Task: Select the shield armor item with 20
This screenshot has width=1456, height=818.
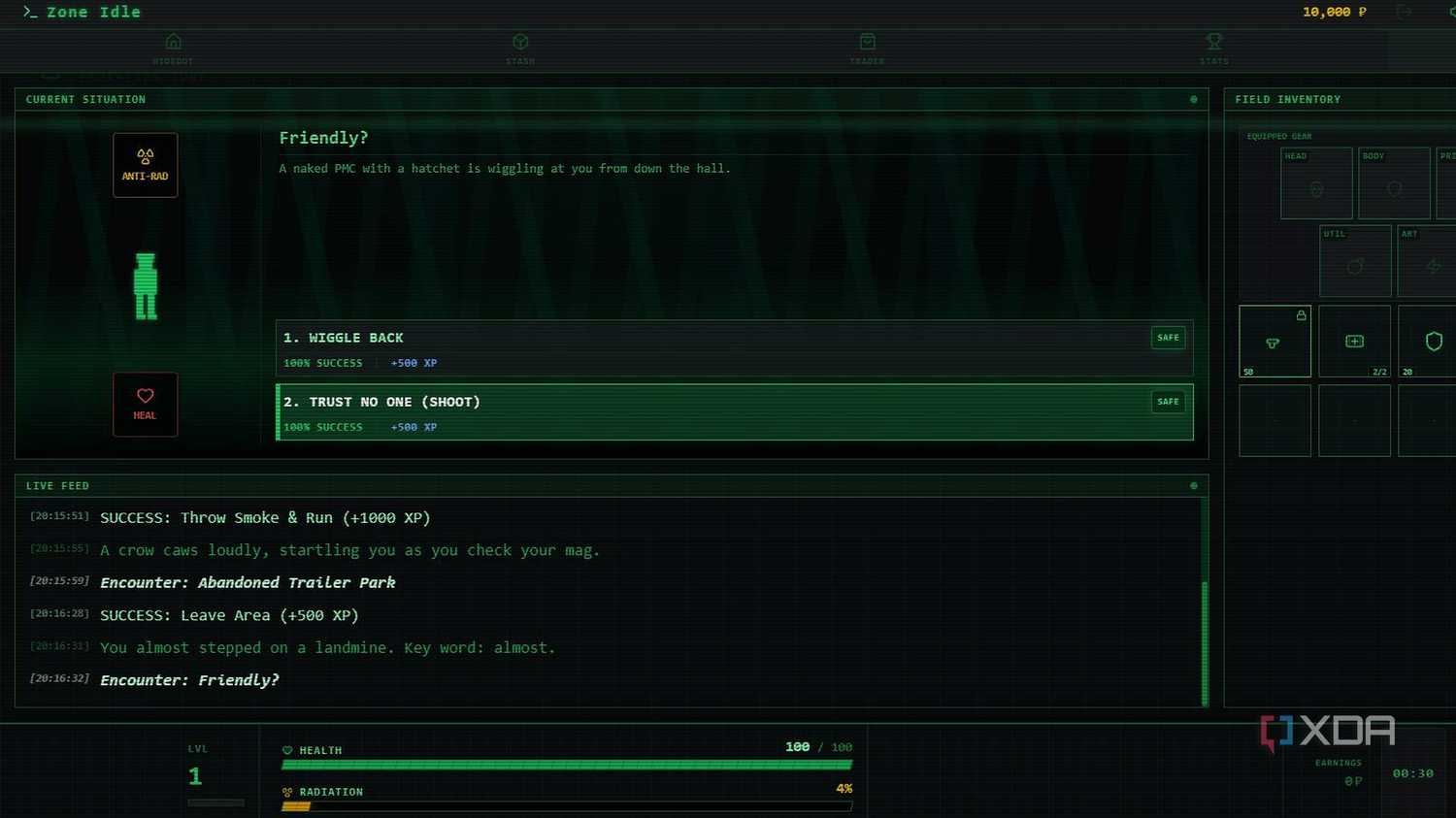Action: click(x=1428, y=342)
